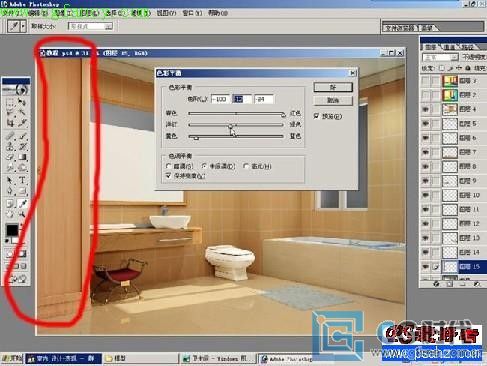Image resolution: width=487 pixels, height=366 pixels.
Task: Select the Clone Stamp tool
Action: [x=10, y=146]
